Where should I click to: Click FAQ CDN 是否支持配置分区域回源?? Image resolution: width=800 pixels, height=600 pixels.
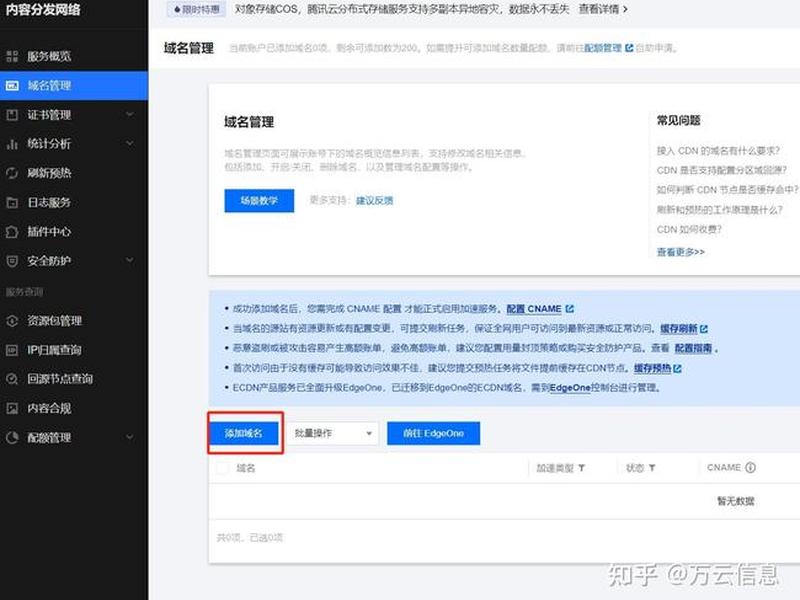tap(721, 170)
